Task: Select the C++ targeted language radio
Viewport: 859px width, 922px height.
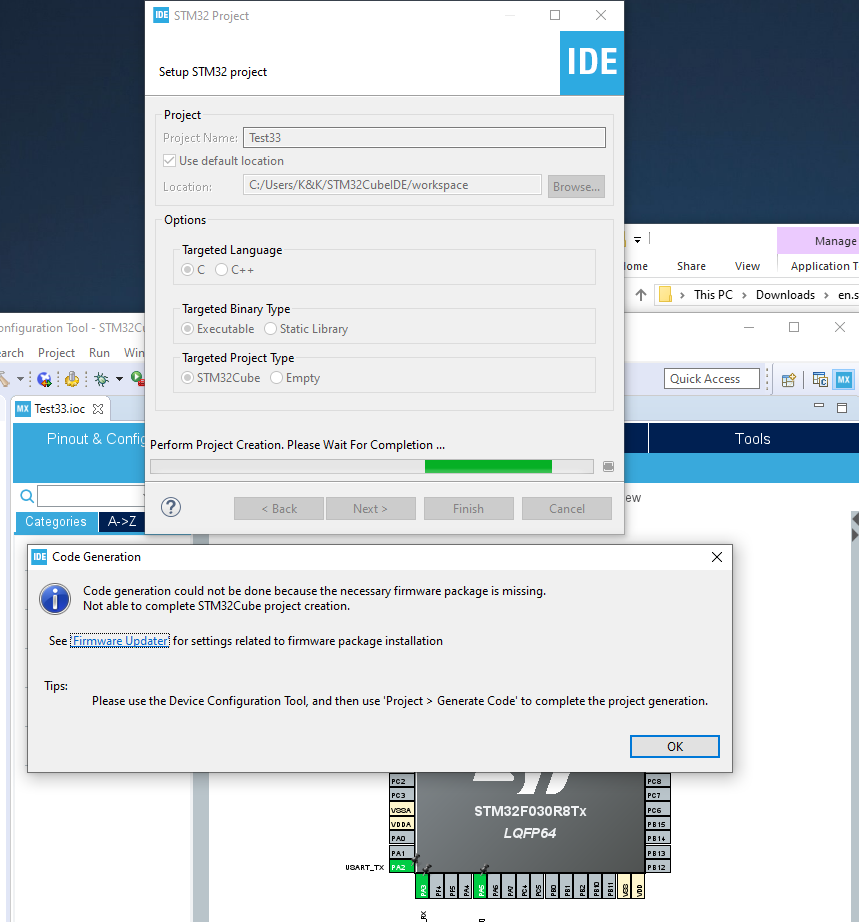Action: [221, 270]
